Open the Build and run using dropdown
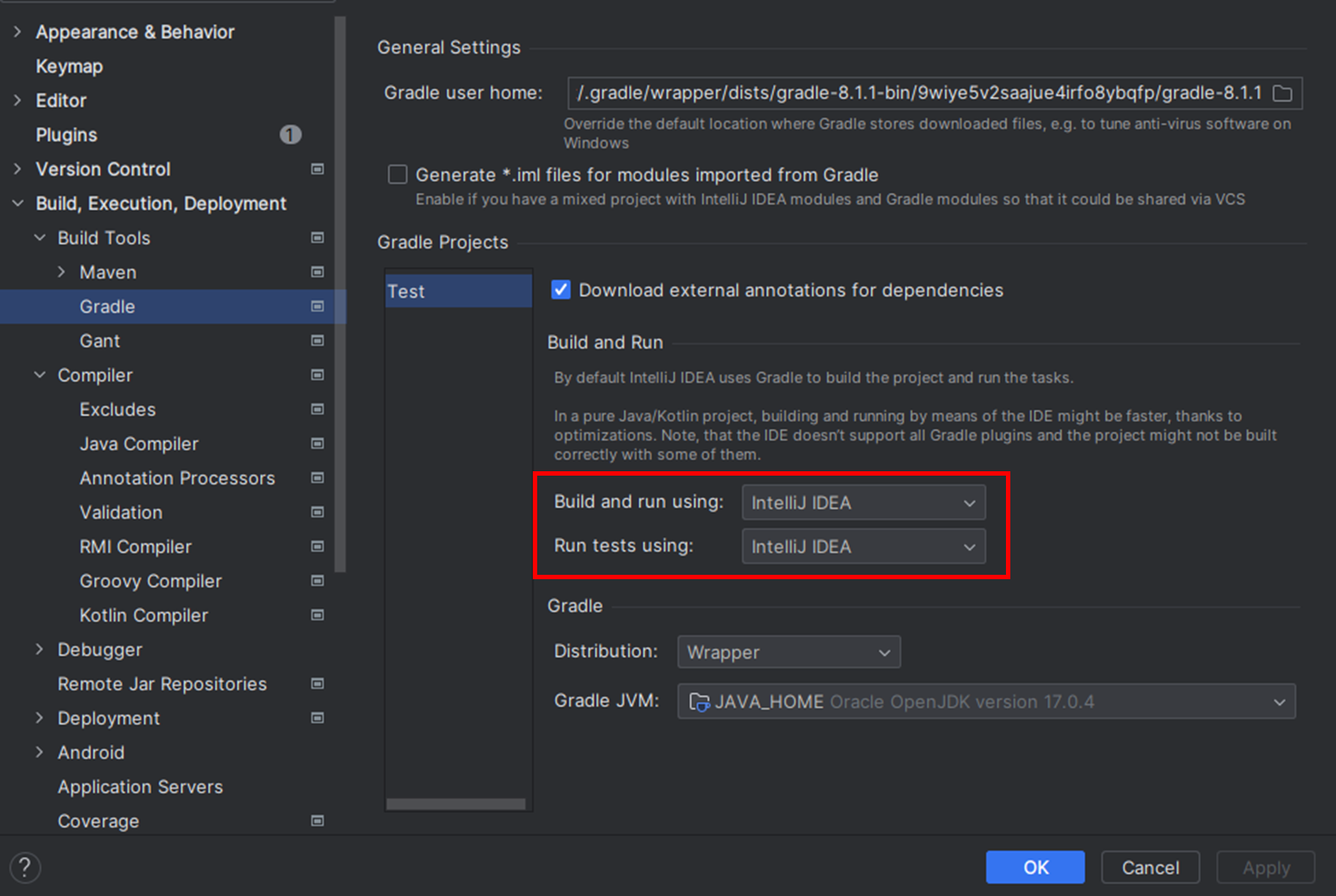 click(864, 503)
